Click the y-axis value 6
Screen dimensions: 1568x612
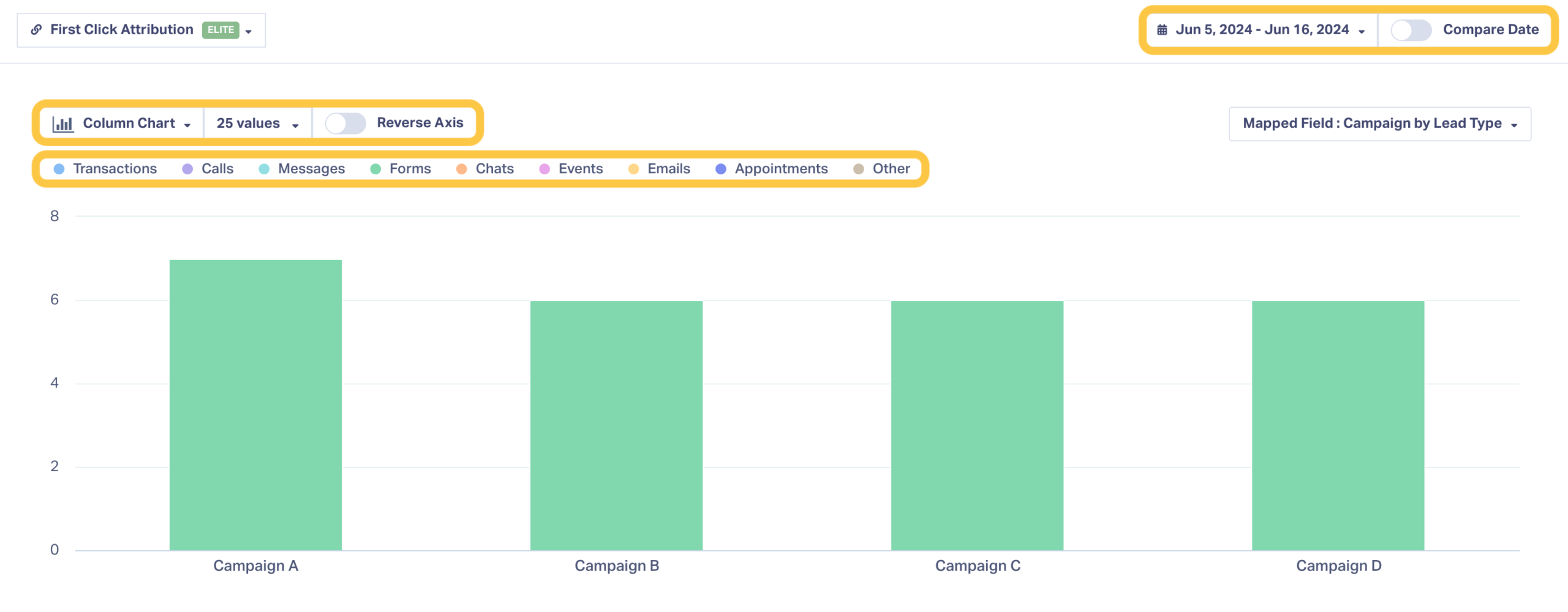(x=55, y=300)
